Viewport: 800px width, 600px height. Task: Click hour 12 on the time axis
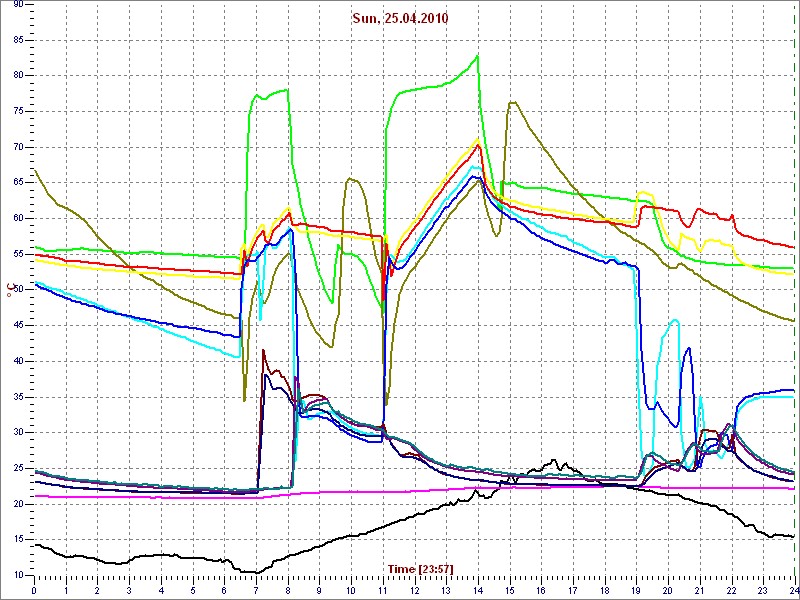[x=414, y=590]
